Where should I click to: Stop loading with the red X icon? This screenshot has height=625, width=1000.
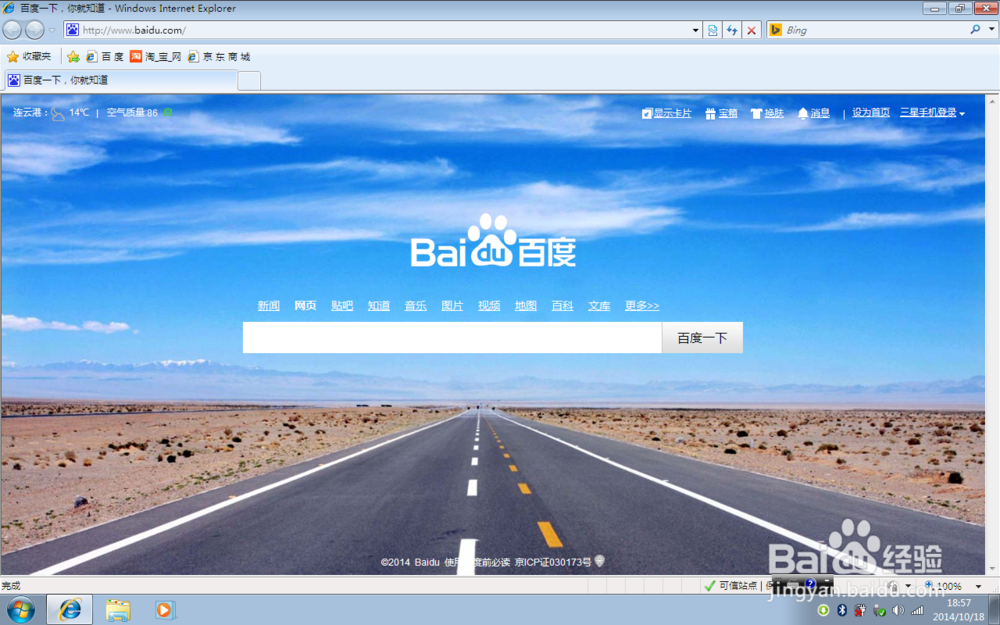pos(752,30)
